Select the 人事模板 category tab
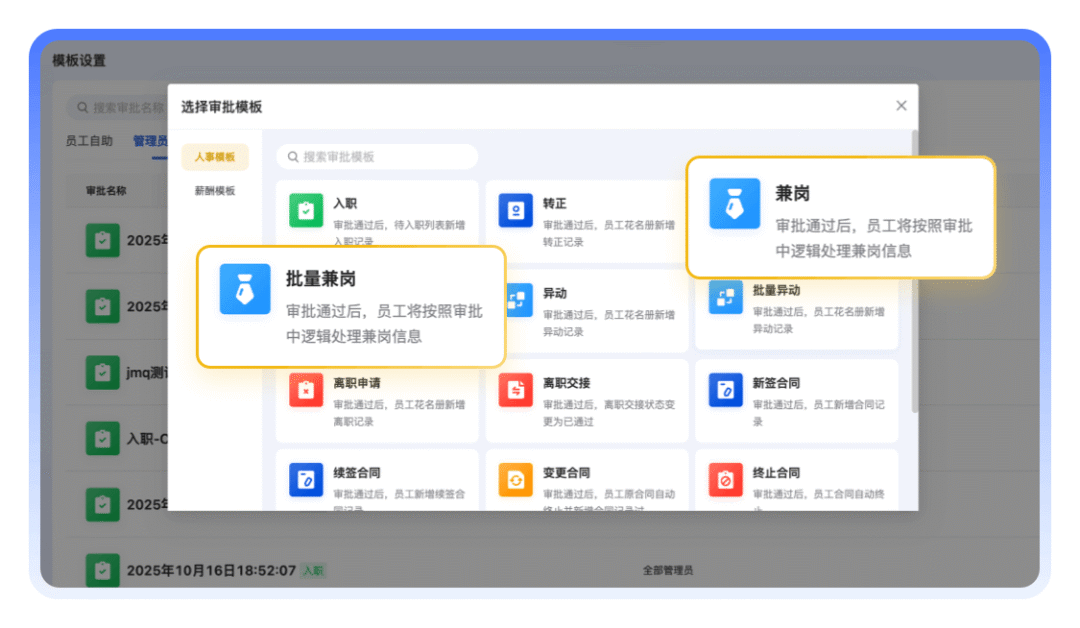The width and height of the screenshot is (1080, 628). [x=215, y=157]
